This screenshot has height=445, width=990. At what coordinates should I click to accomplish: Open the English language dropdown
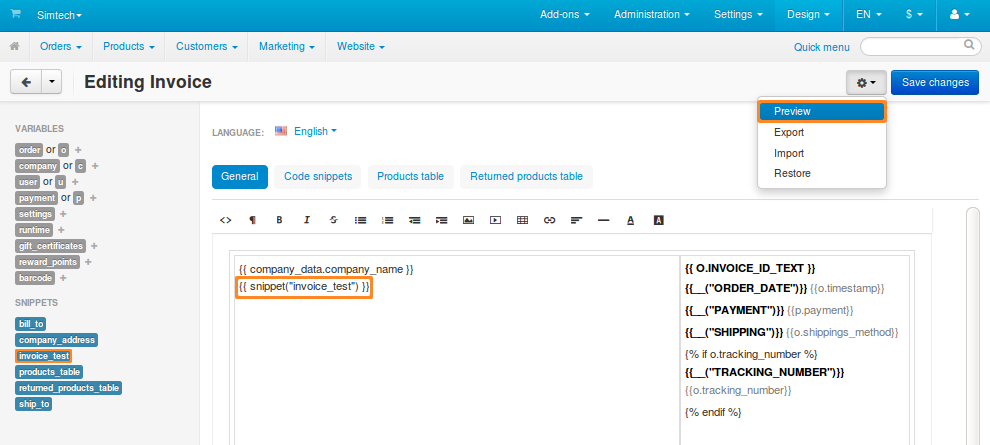316,131
